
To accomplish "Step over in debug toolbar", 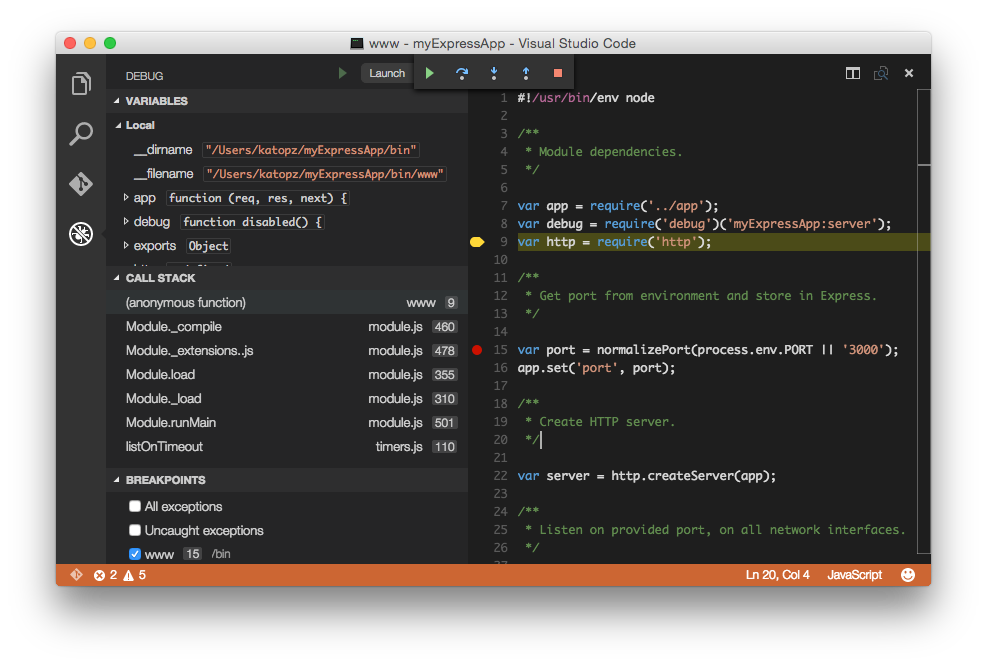I will click(x=462, y=73).
